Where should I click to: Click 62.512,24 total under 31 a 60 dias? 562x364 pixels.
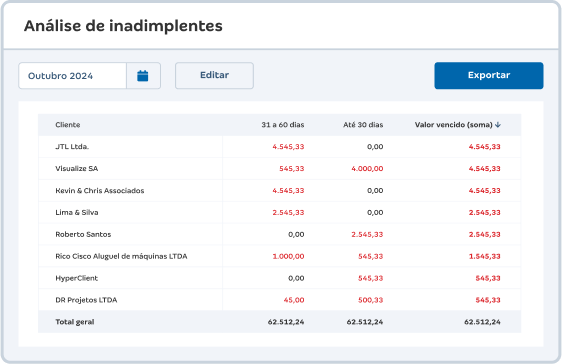coord(286,322)
